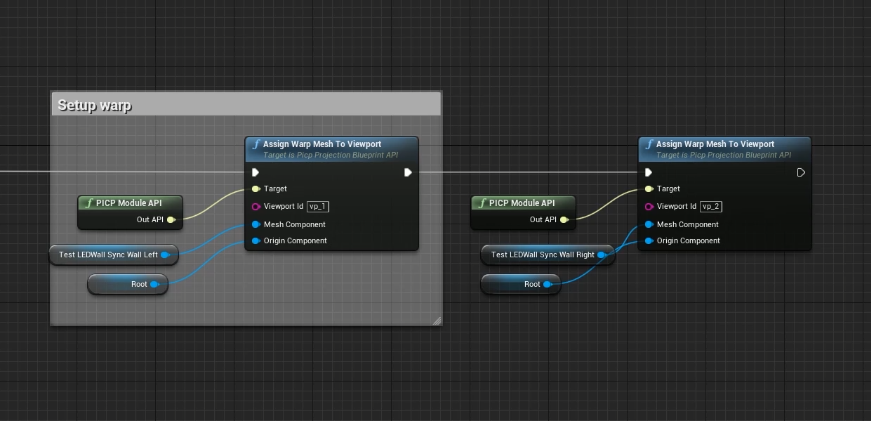
Task: Click Target pin on vp_1 node
Action: (256, 189)
